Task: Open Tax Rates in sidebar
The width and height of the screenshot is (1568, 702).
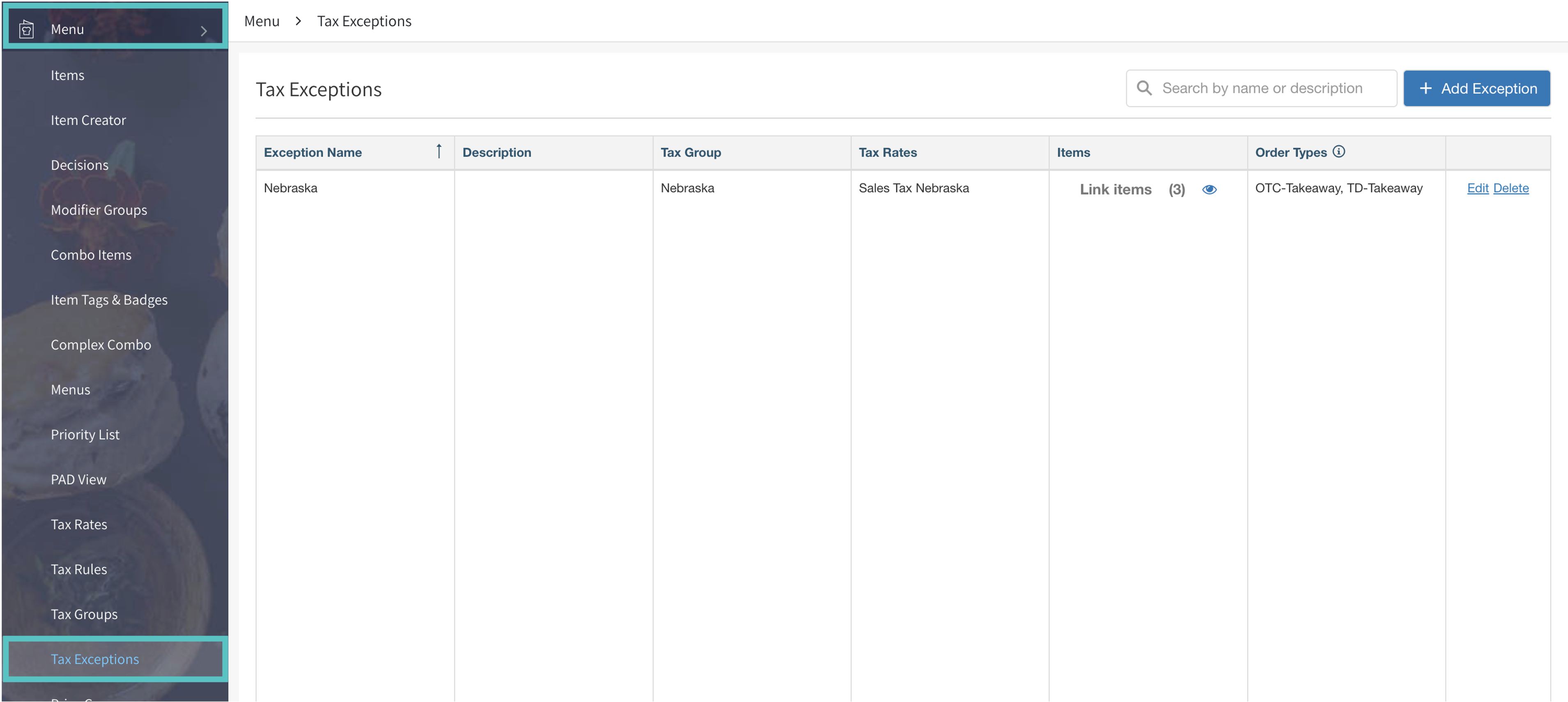Action: tap(78, 524)
